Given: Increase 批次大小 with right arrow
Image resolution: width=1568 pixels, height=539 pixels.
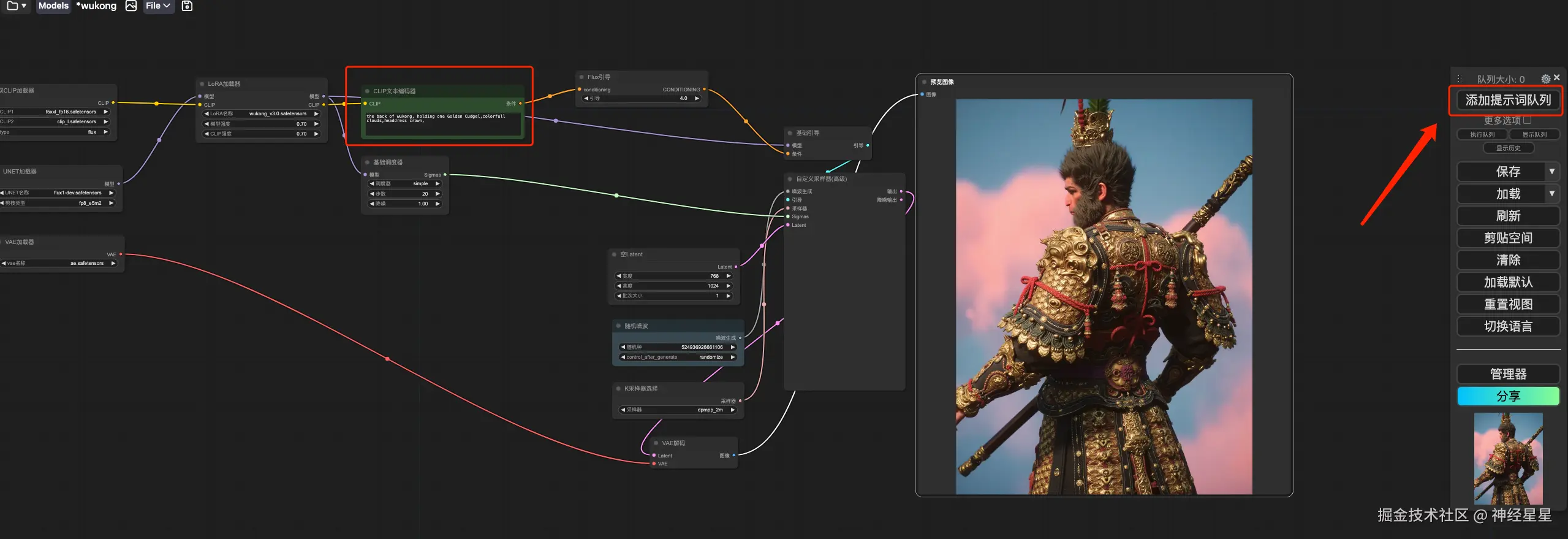Looking at the screenshot, I should [x=729, y=296].
